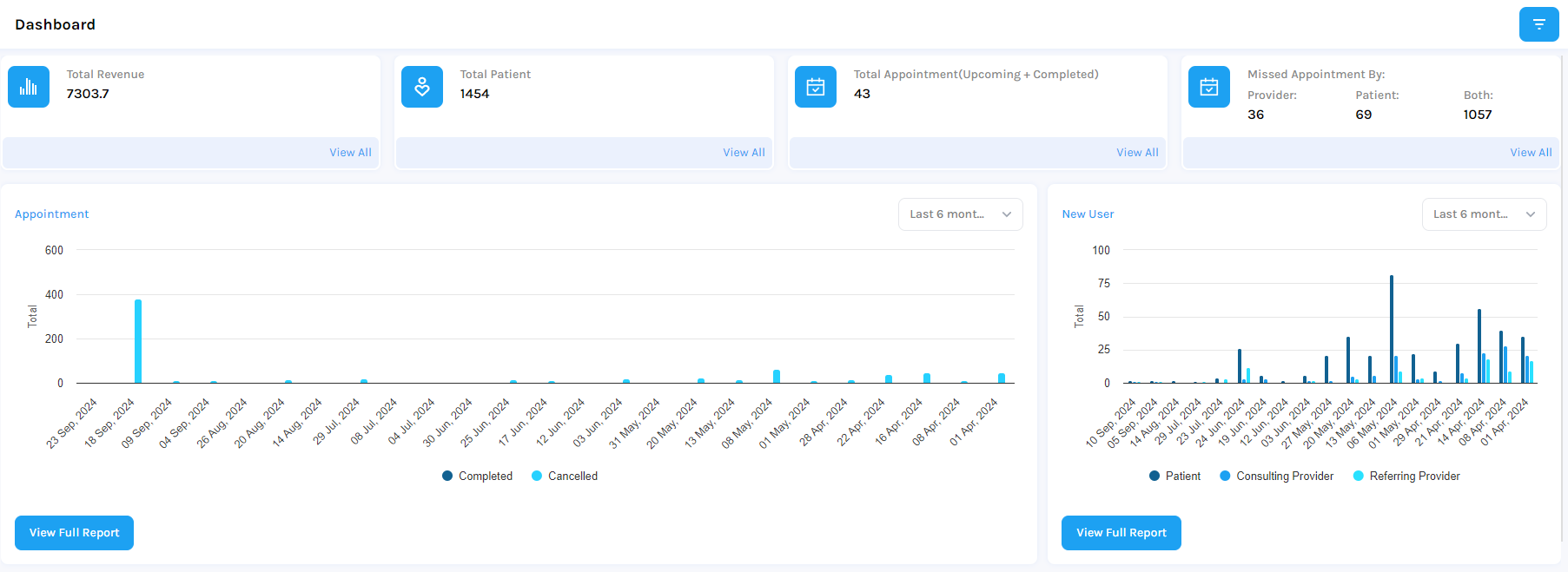1568x572 pixels.
Task: Click the Appointment chart heading
Action: click(x=52, y=214)
